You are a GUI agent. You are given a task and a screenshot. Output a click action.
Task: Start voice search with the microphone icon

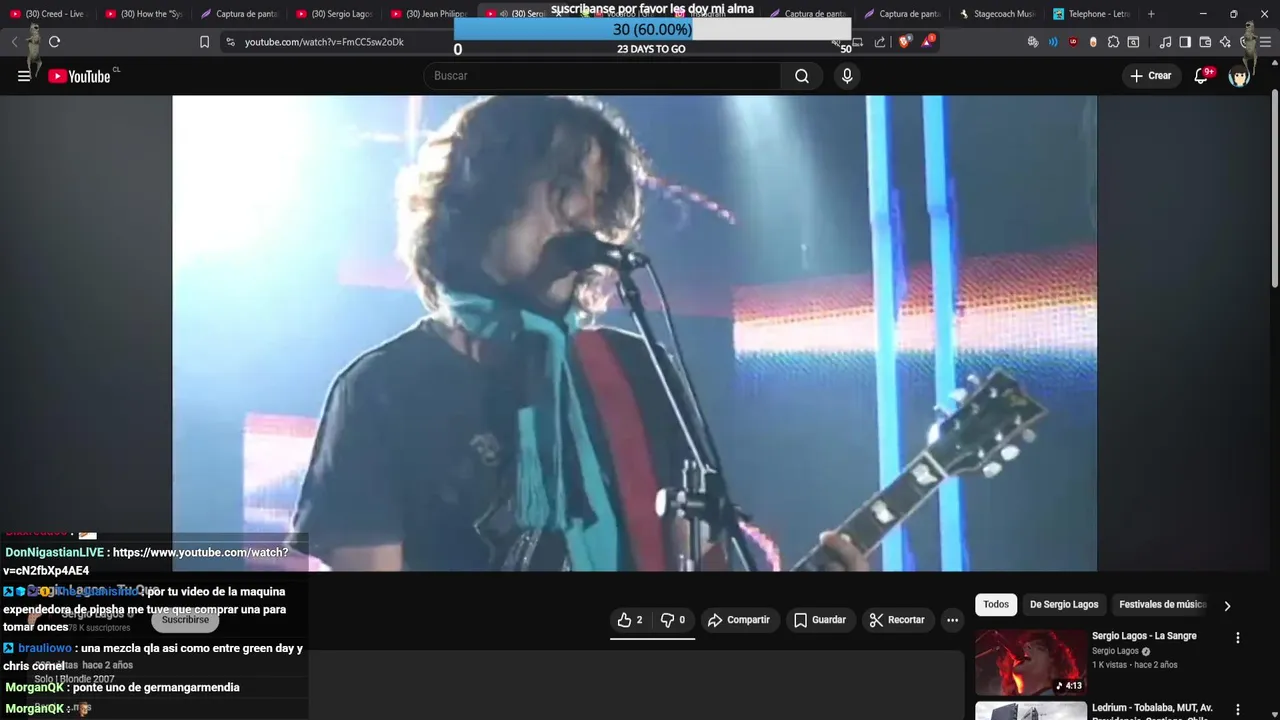click(847, 76)
